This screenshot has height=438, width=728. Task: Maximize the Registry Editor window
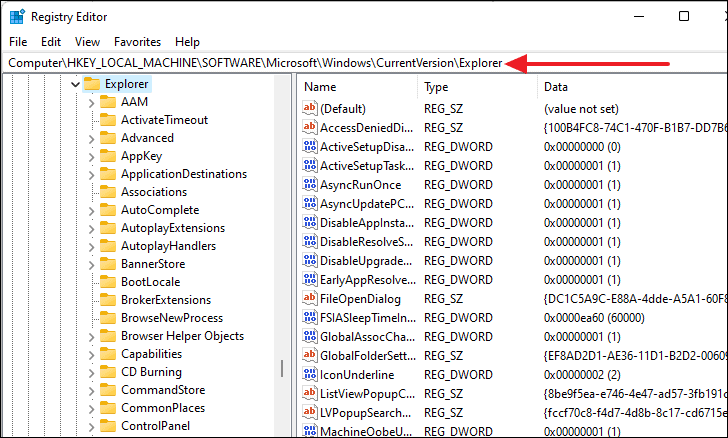pyautogui.click(x=683, y=16)
